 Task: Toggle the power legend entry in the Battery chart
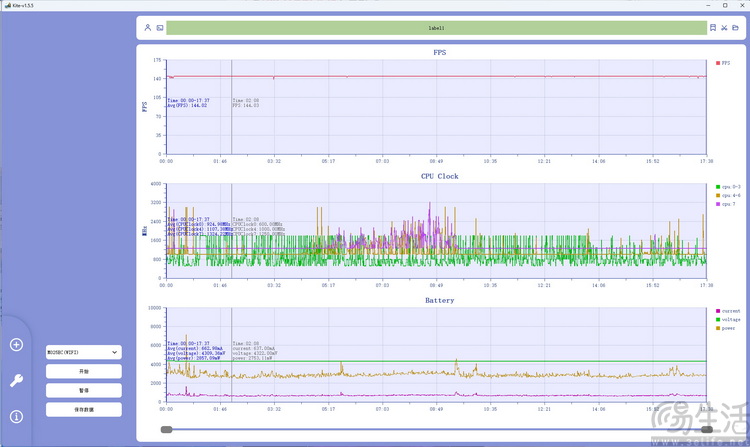[726, 328]
